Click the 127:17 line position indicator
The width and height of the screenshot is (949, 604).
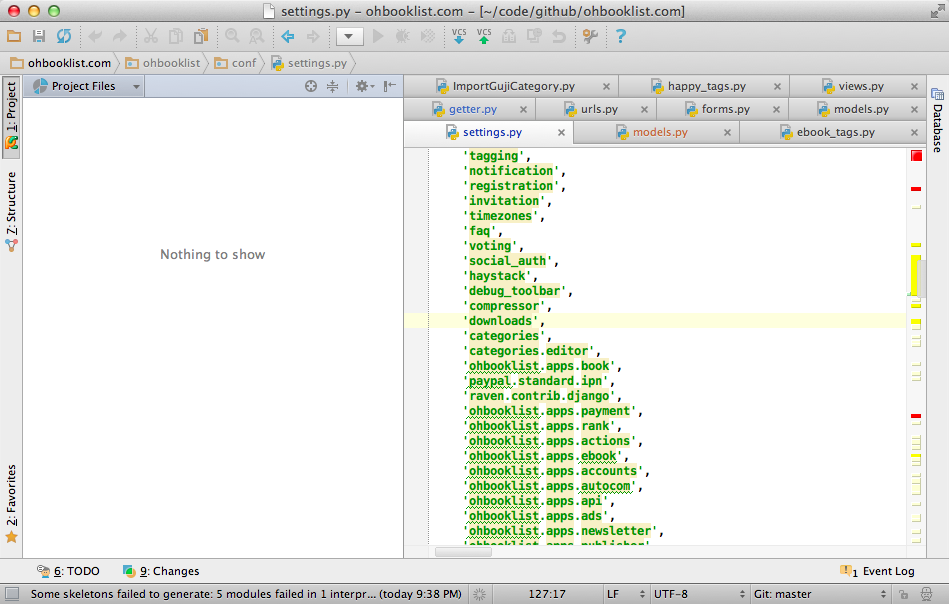coord(547,594)
